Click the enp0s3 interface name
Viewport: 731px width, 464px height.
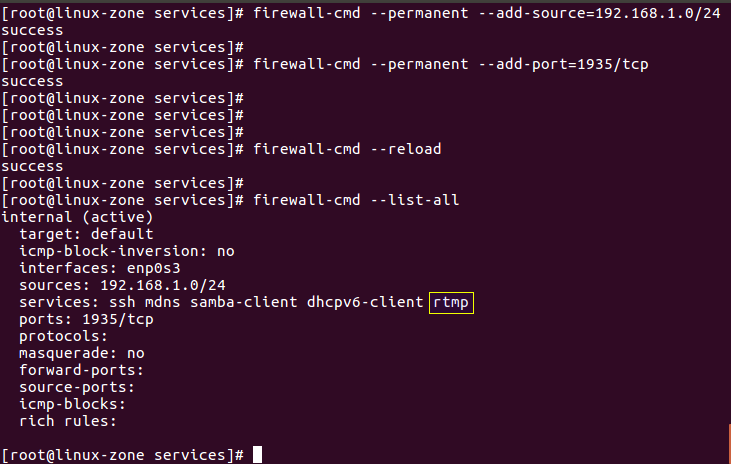[x=148, y=268]
